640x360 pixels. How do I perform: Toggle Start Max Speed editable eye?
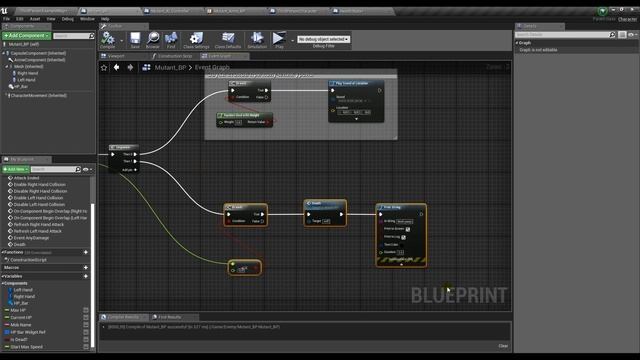click(x=86, y=347)
